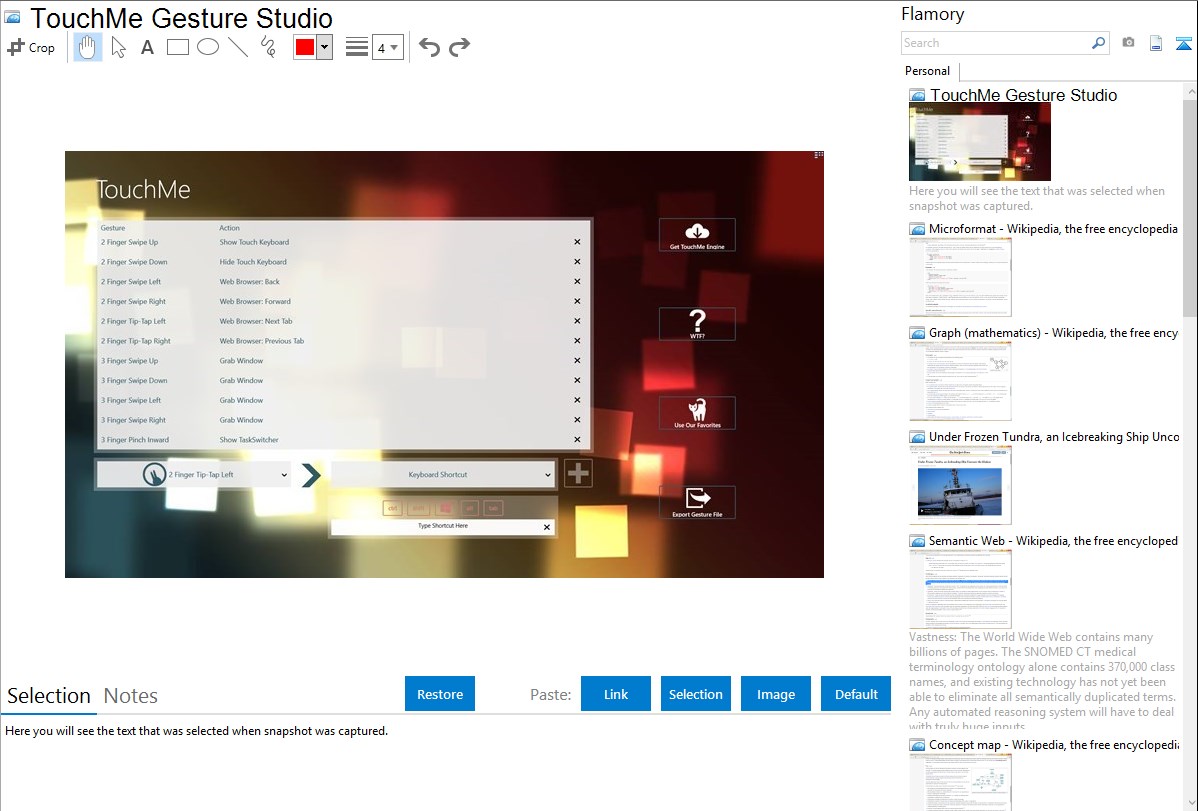
Task: Open the Graph (mathematics) Wikipedia snapshot thumbnail
Action: (960, 381)
